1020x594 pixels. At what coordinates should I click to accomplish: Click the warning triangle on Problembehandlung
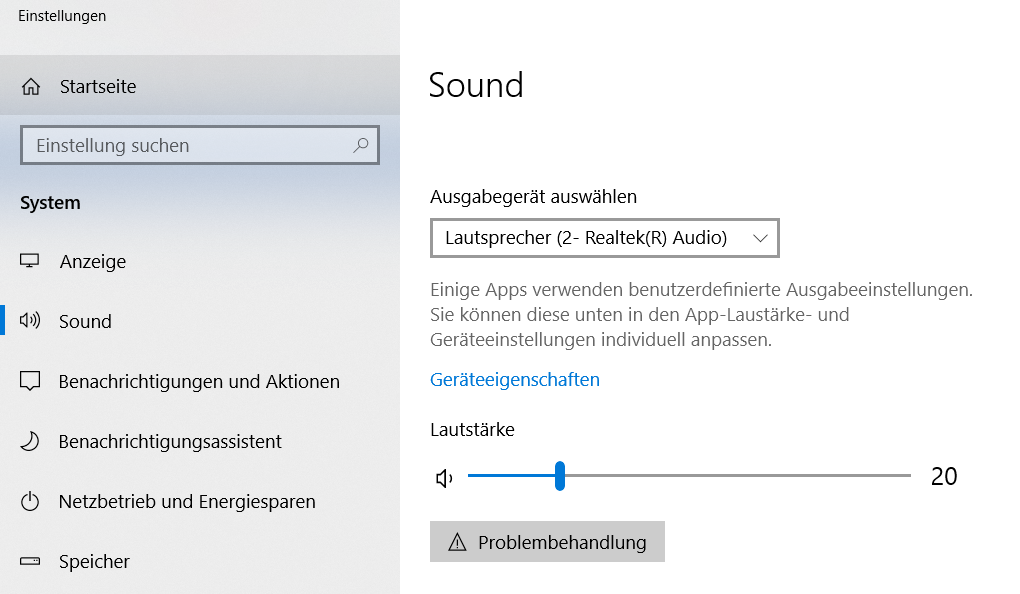pyautogui.click(x=457, y=542)
